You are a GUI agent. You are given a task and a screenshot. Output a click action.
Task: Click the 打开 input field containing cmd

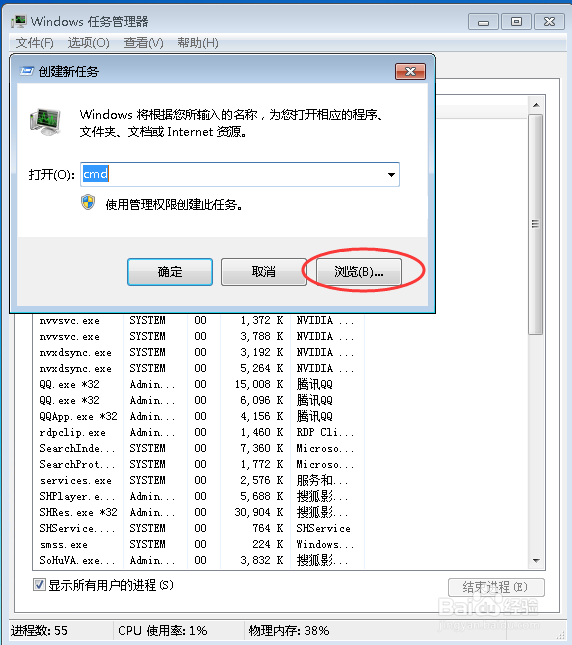pyautogui.click(x=239, y=174)
